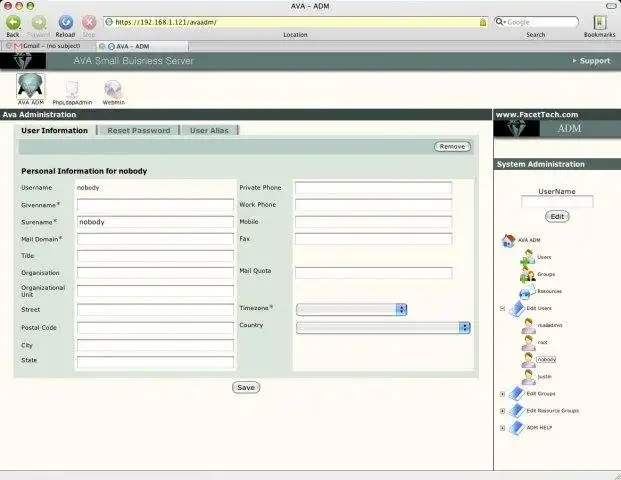The width and height of the screenshot is (621, 480).
Task: Click the Organisation input field
Action: point(155,273)
